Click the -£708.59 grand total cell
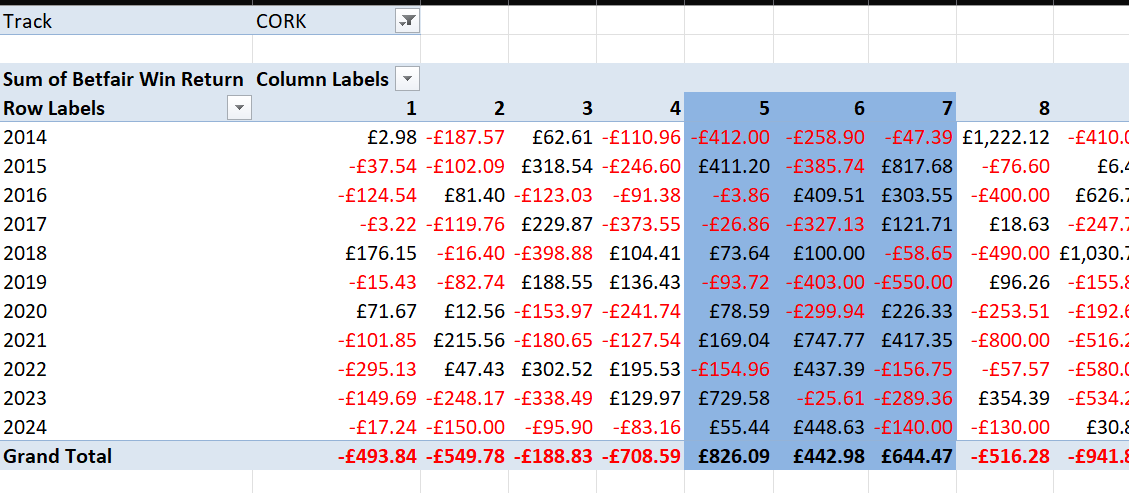 tap(640, 456)
